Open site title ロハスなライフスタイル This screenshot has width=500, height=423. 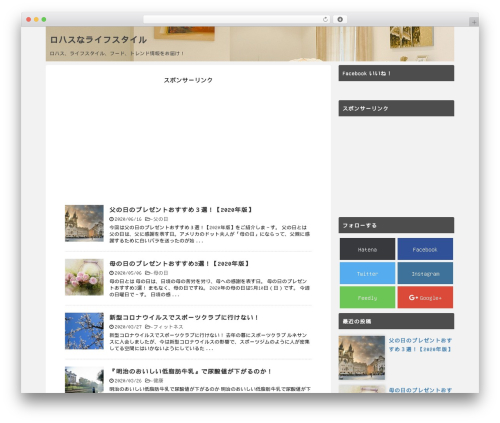98,40
